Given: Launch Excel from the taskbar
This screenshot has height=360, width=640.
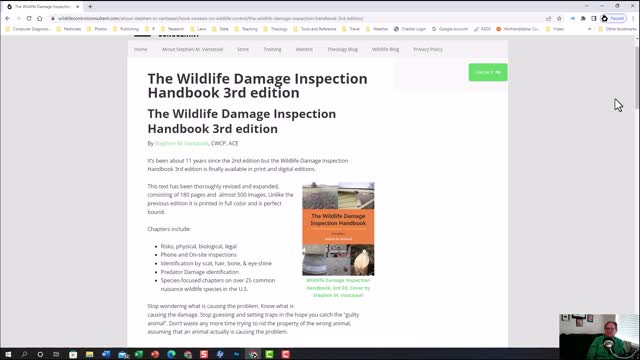Looking at the screenshot, I should pyautogui.click(x=139, y=354).
